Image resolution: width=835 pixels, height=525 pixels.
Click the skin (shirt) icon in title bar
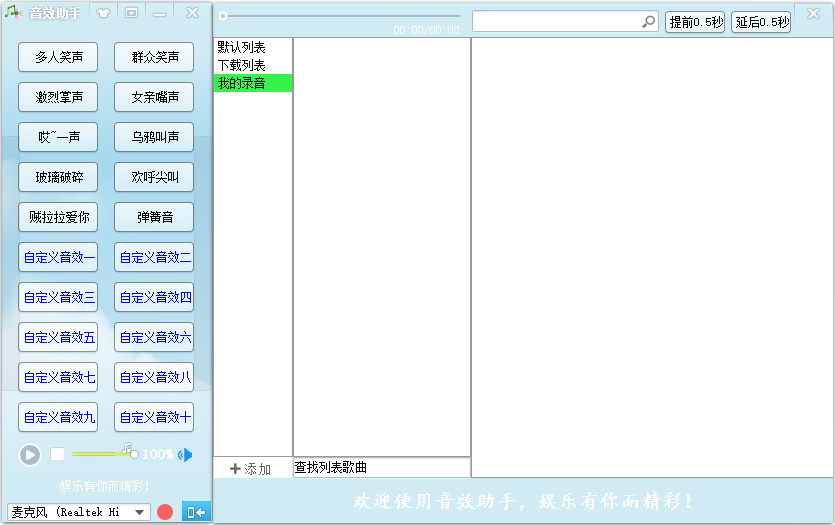(x=103, y=13)
